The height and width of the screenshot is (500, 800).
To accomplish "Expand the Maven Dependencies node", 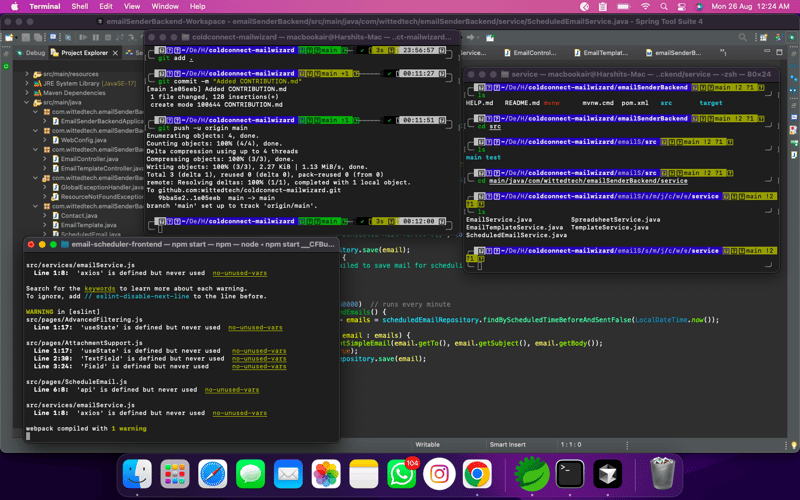I will (x=27, y=93).
